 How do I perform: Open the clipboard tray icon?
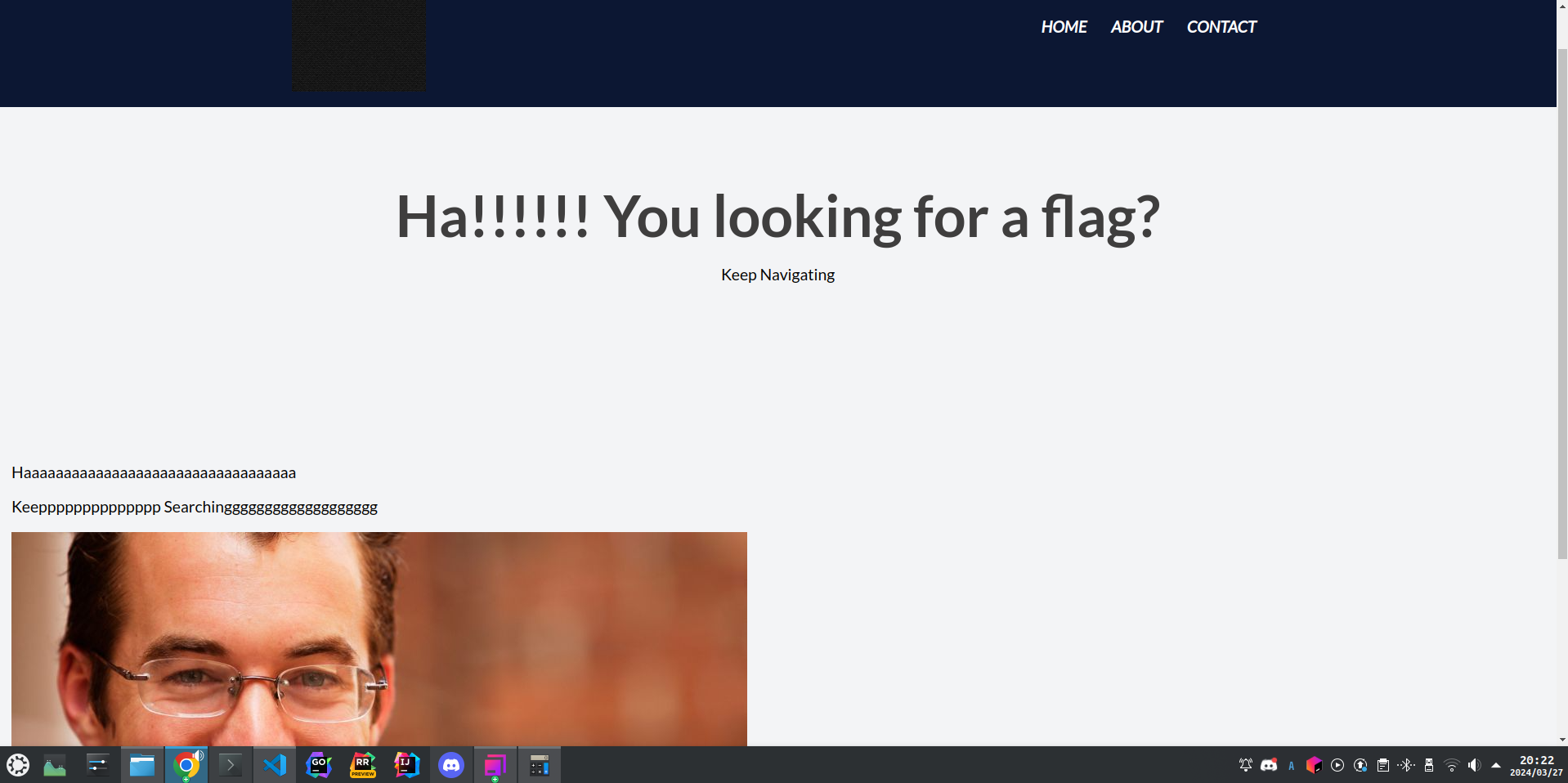(1383, 765)
